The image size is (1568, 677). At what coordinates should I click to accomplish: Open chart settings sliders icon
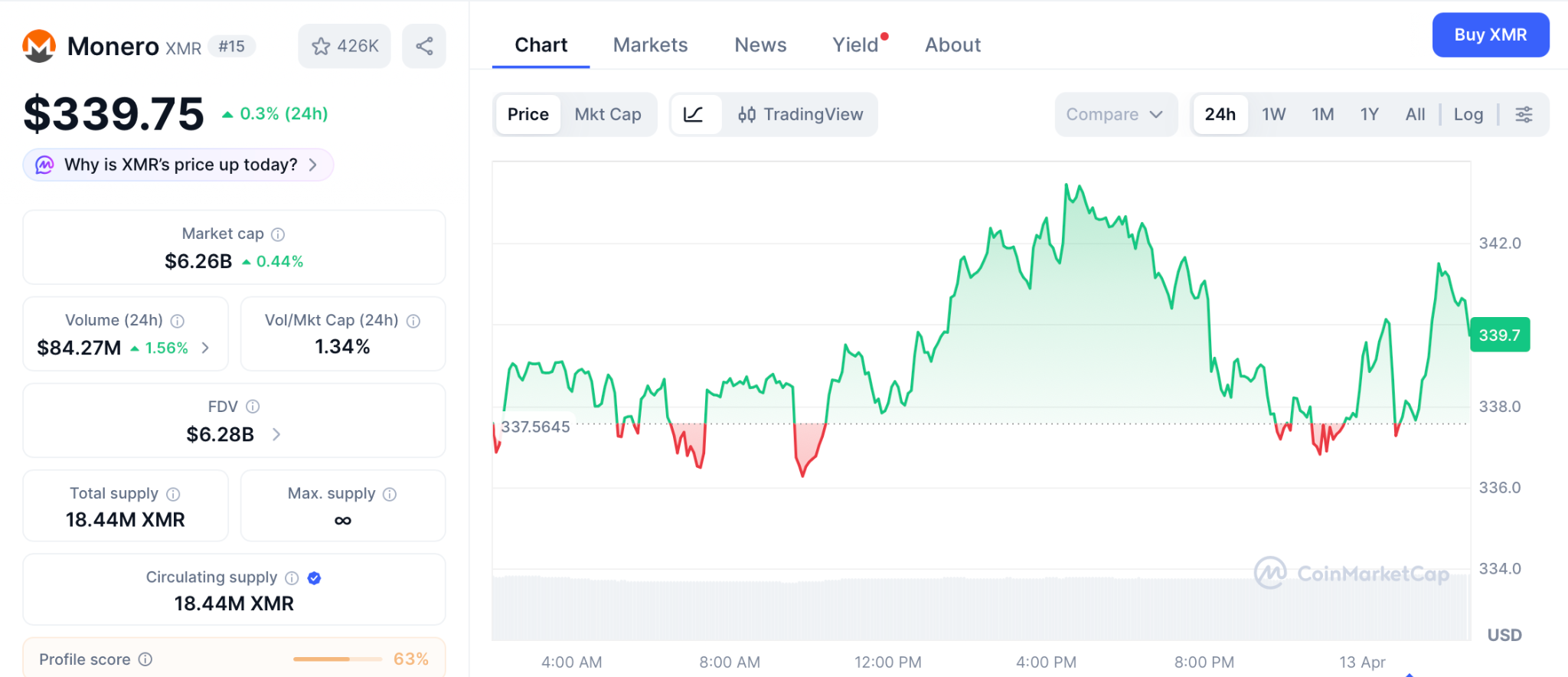(x=1524, y=115)
